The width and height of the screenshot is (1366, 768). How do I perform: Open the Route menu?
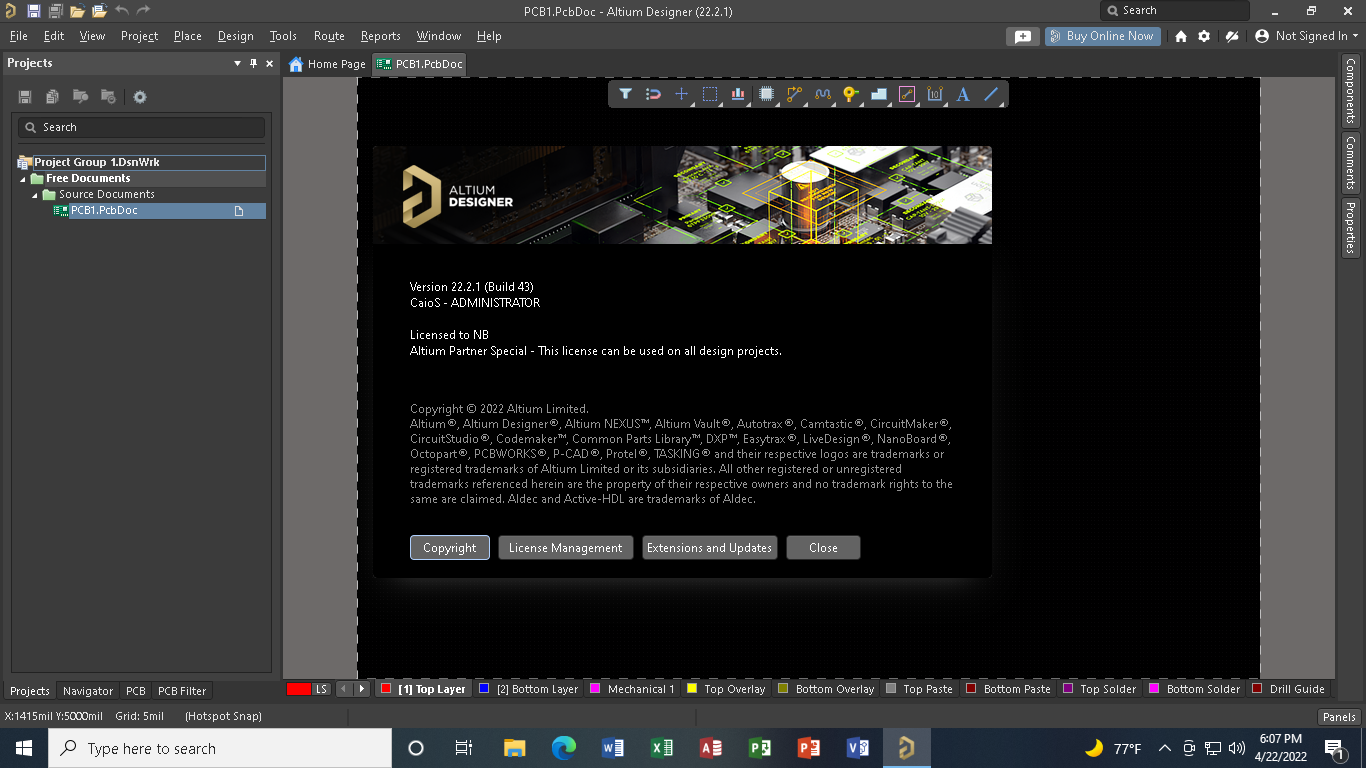(329, 36)
